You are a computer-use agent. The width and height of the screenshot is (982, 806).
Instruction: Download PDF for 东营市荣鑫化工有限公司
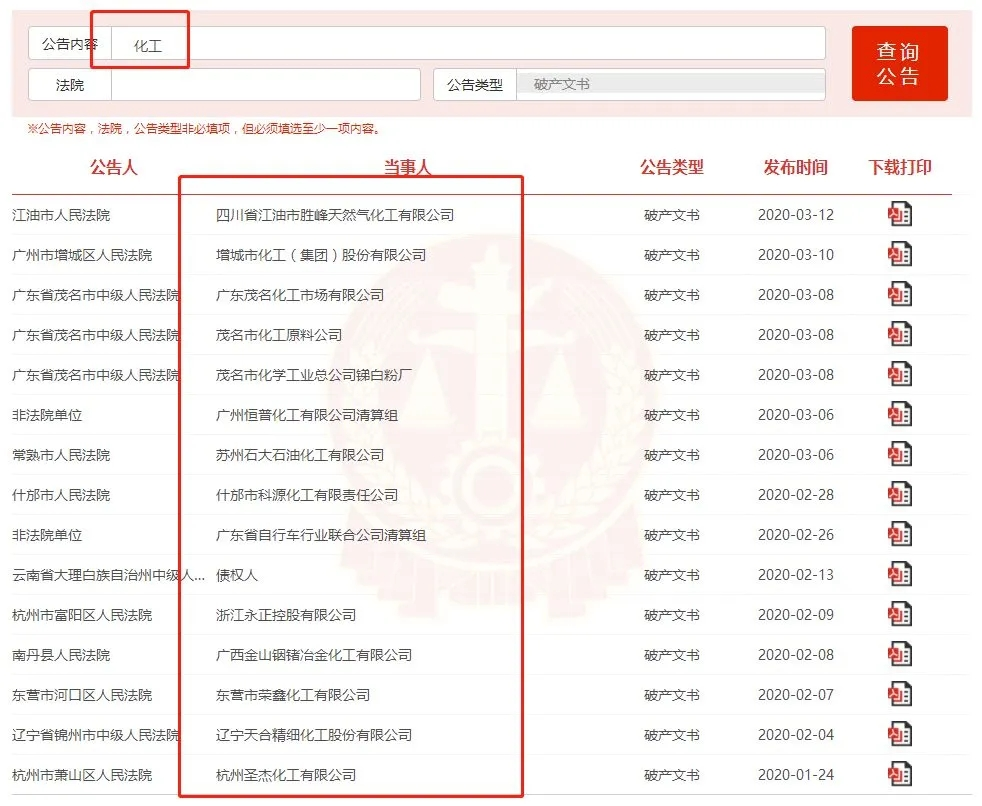pyautogui.click(x=900, y=695)
